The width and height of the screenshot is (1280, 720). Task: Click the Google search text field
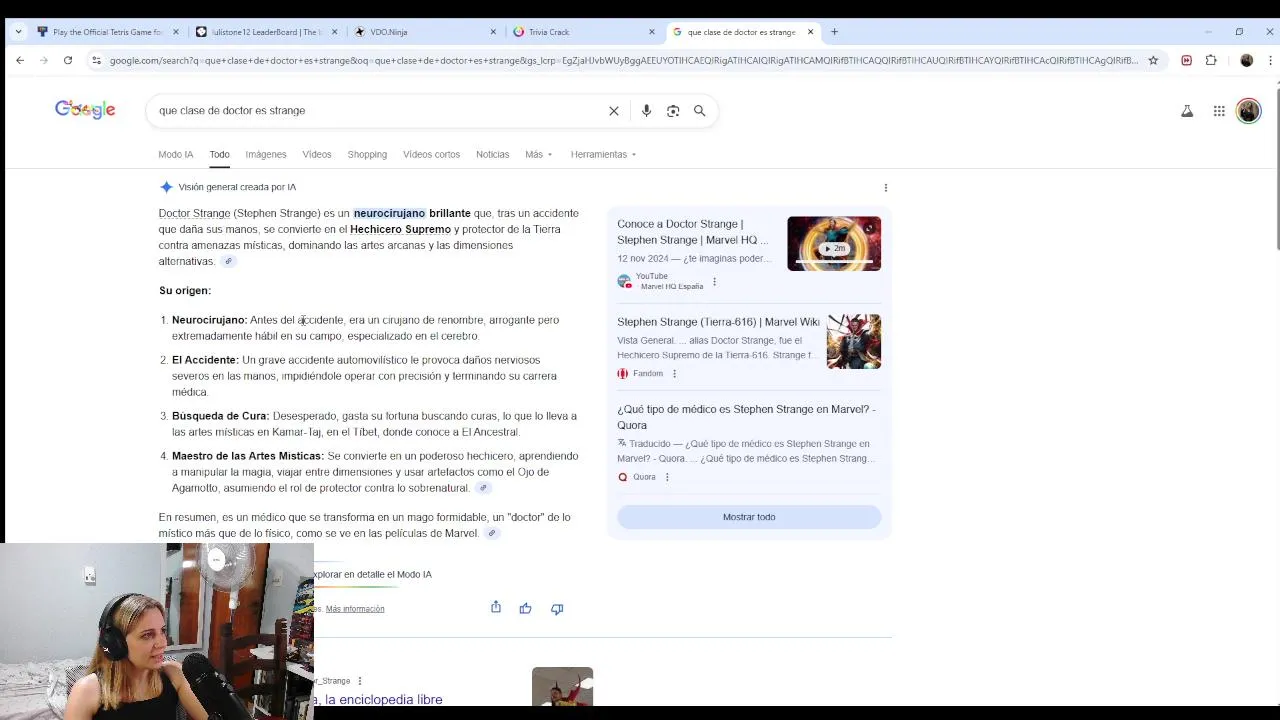tap(380, 110)
